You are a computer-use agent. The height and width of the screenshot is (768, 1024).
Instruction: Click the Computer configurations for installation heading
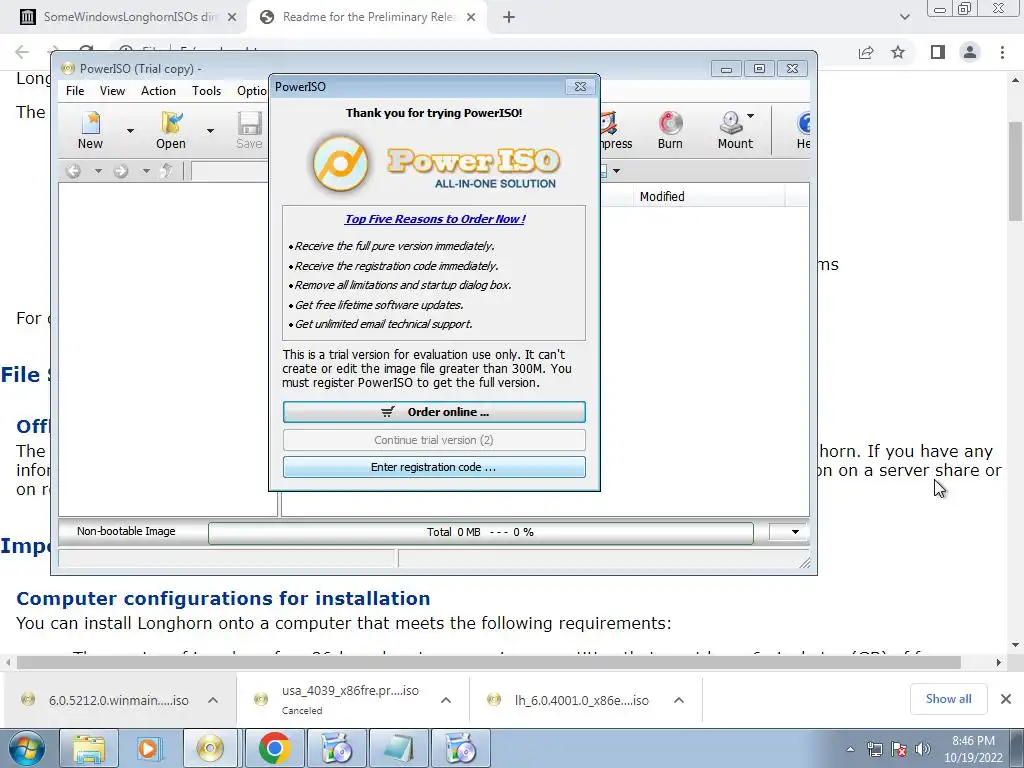(223, 599)
